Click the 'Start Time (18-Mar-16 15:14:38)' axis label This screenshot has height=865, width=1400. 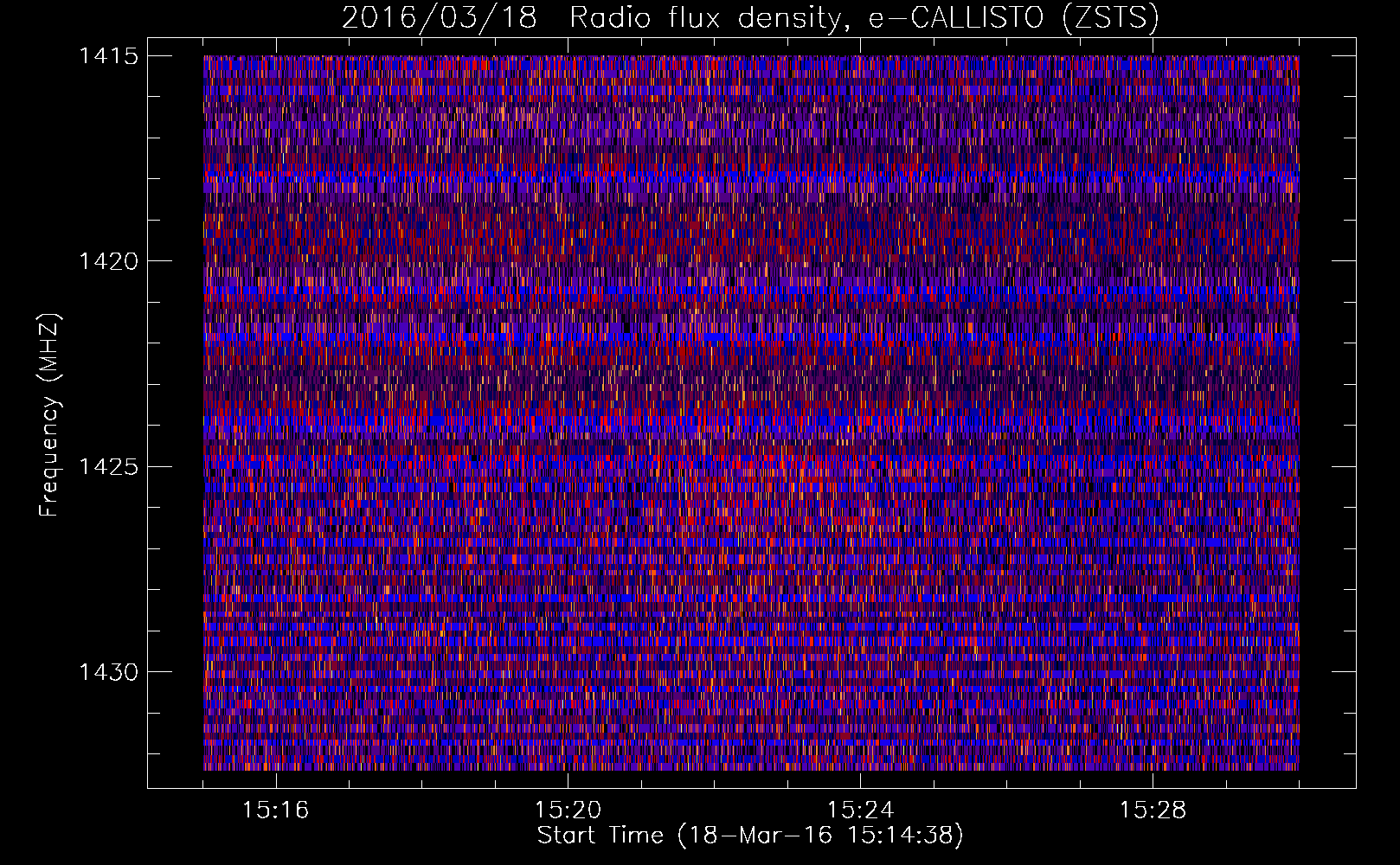[750, 836]
